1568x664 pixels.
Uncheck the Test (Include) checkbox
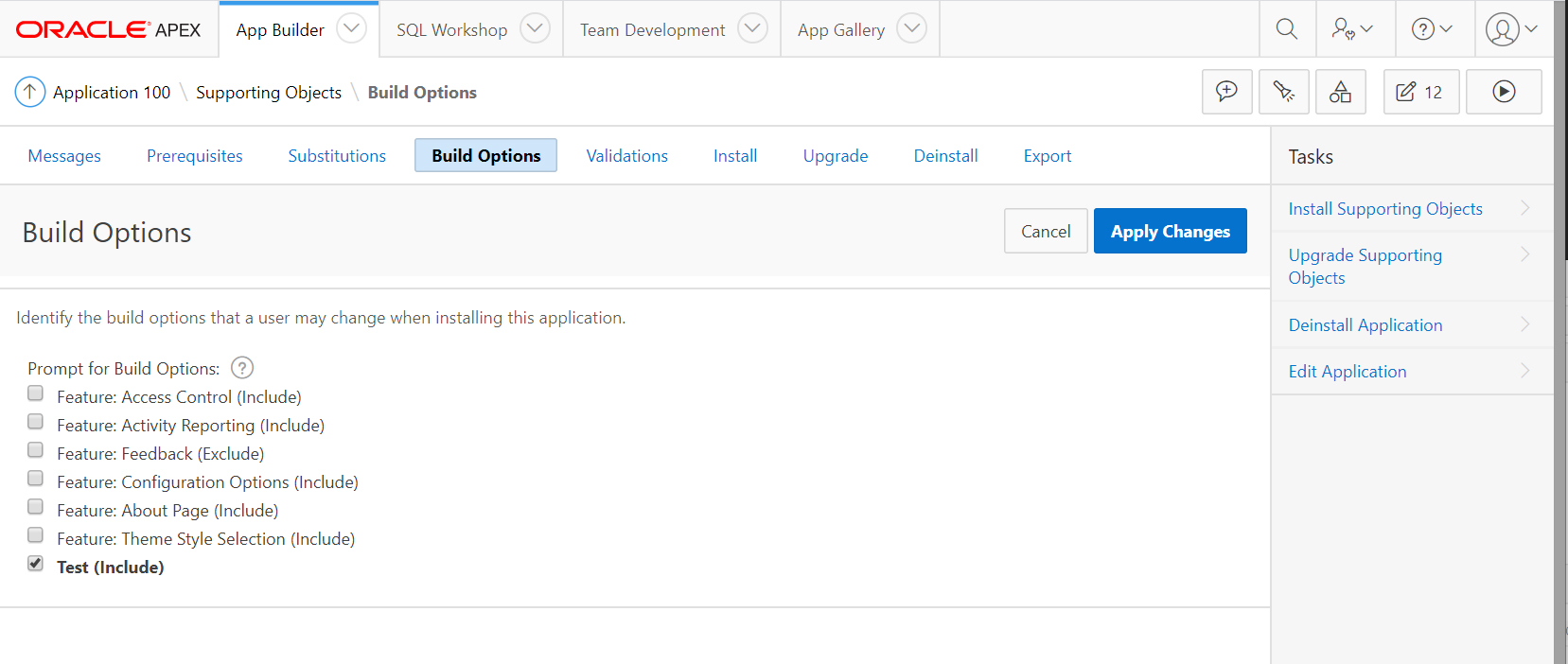(36, 564)
